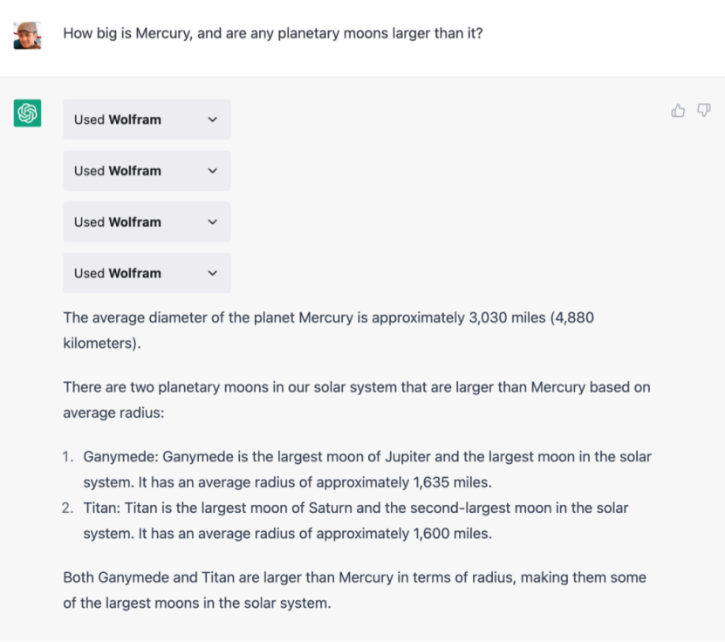Image resolution: width=725 pixels, height=642 pixels.
Task: Click the word 'kilometers).' in the first paragraph
Action: tap(102, 343)
